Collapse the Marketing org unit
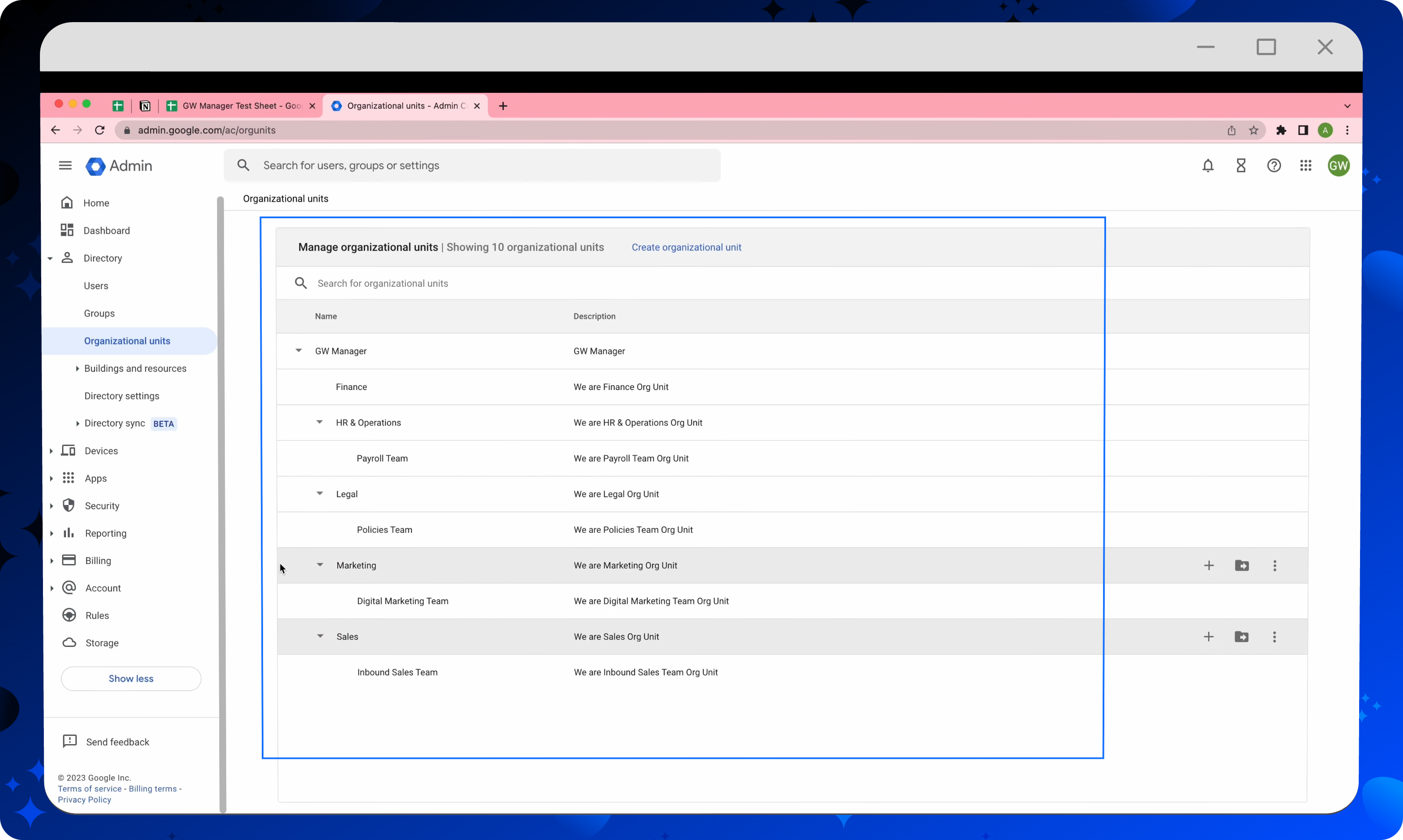1403x840 pixels. point(320,565)
